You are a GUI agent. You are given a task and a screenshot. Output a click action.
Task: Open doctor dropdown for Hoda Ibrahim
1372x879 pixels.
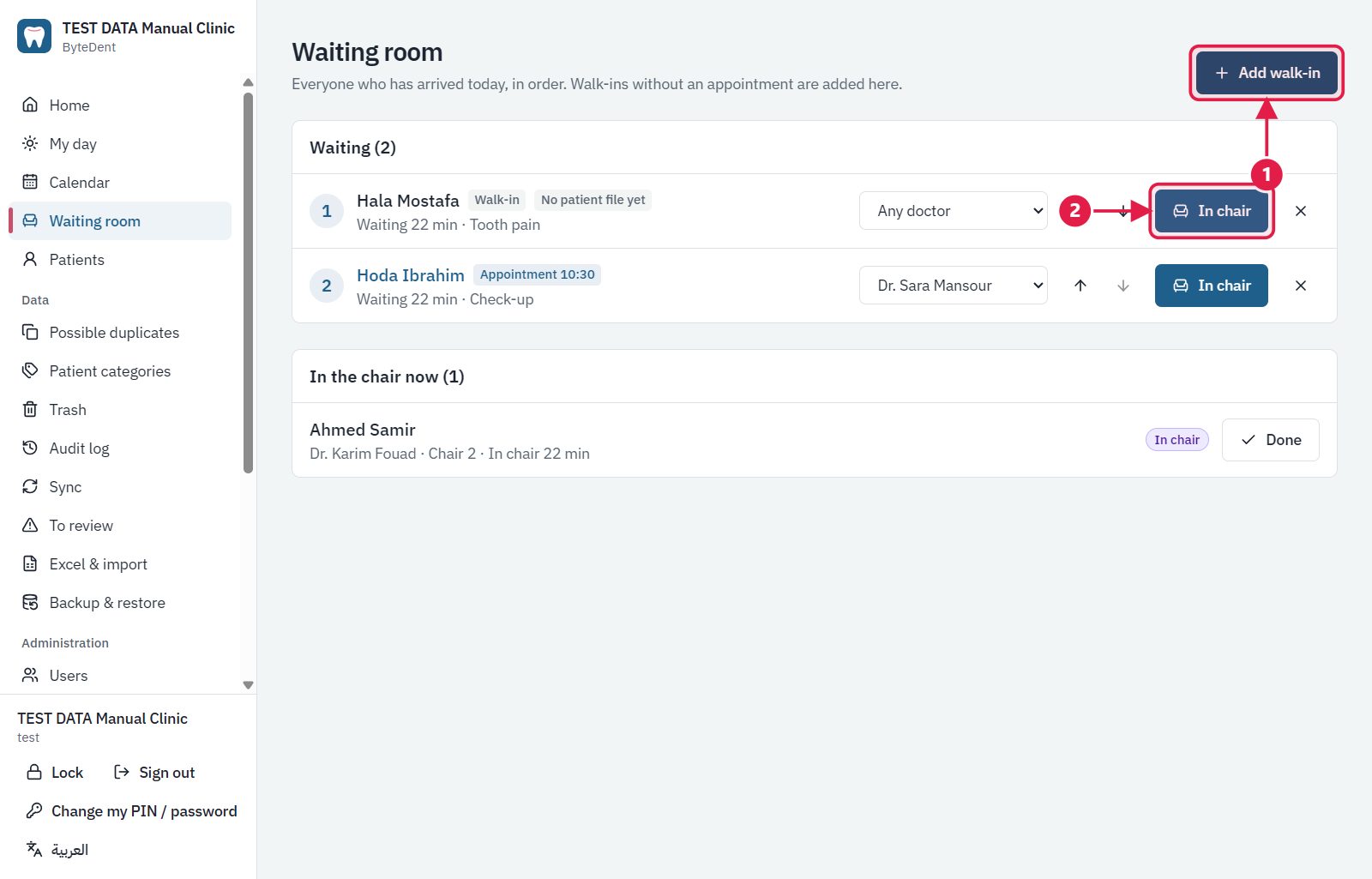pyautogui.click(x=954, y=286)
